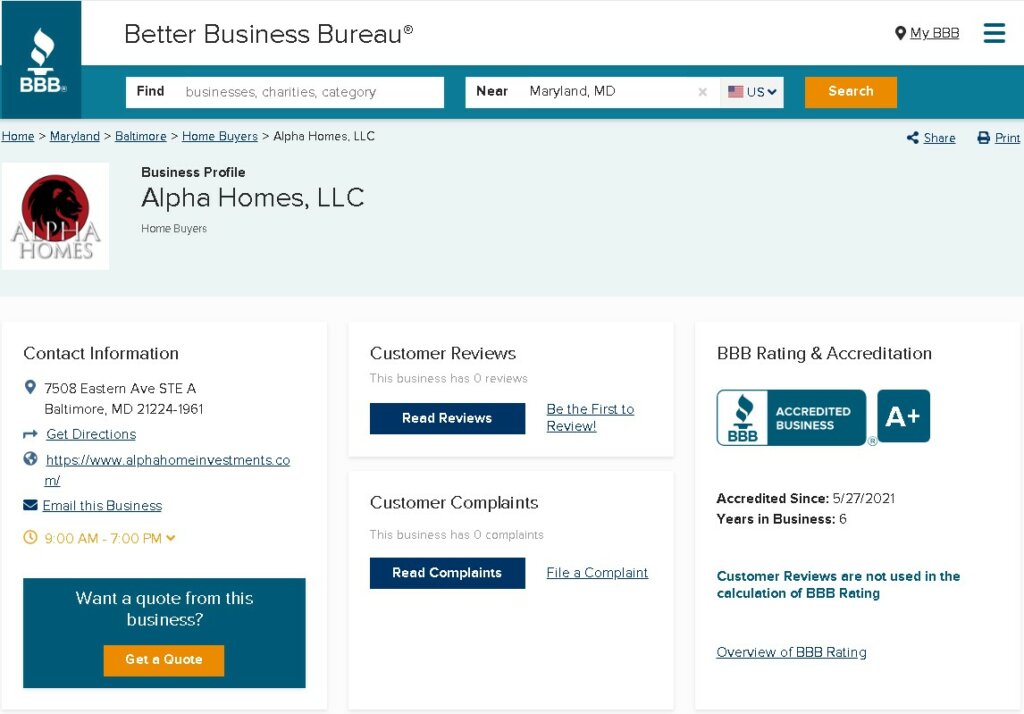Click the 'Baltimore, MD 21224-1961' address line
This screenshot has width=1024, height=714.
123,409
